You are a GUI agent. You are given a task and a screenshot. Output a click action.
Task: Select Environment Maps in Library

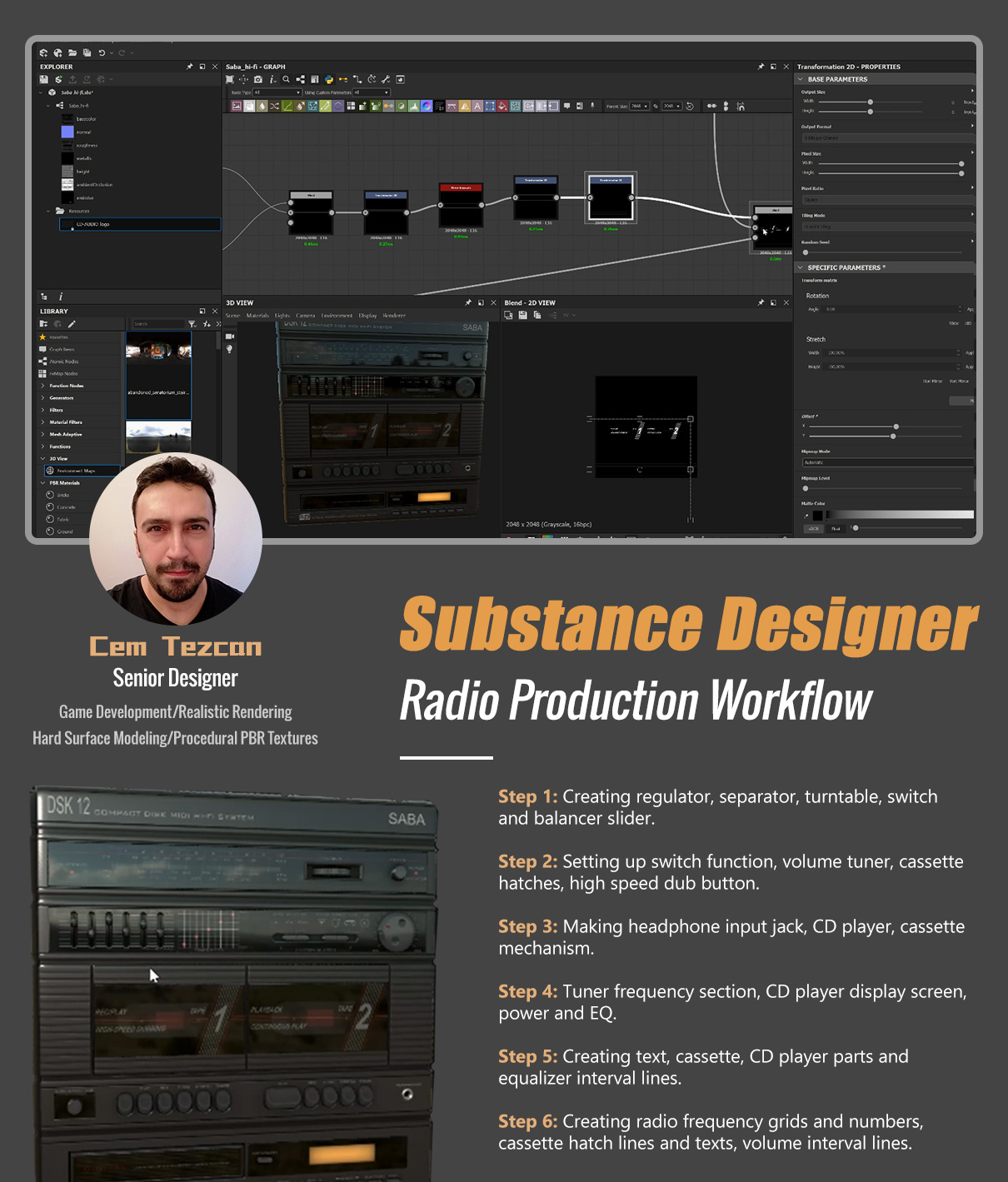82,471
